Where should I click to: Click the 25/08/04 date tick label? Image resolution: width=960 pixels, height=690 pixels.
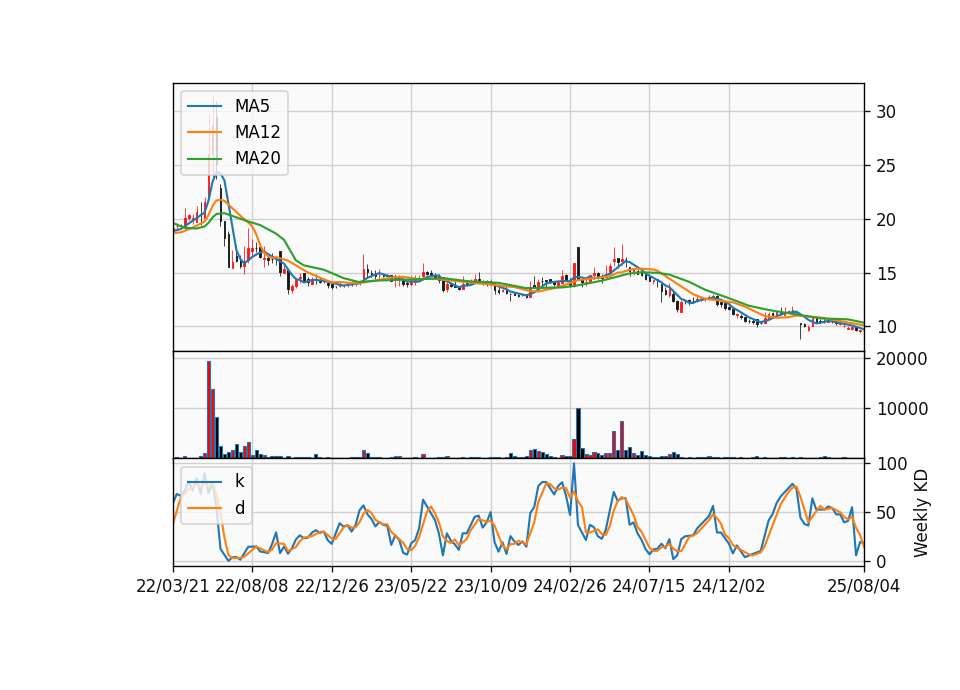[x=863, y=586]
